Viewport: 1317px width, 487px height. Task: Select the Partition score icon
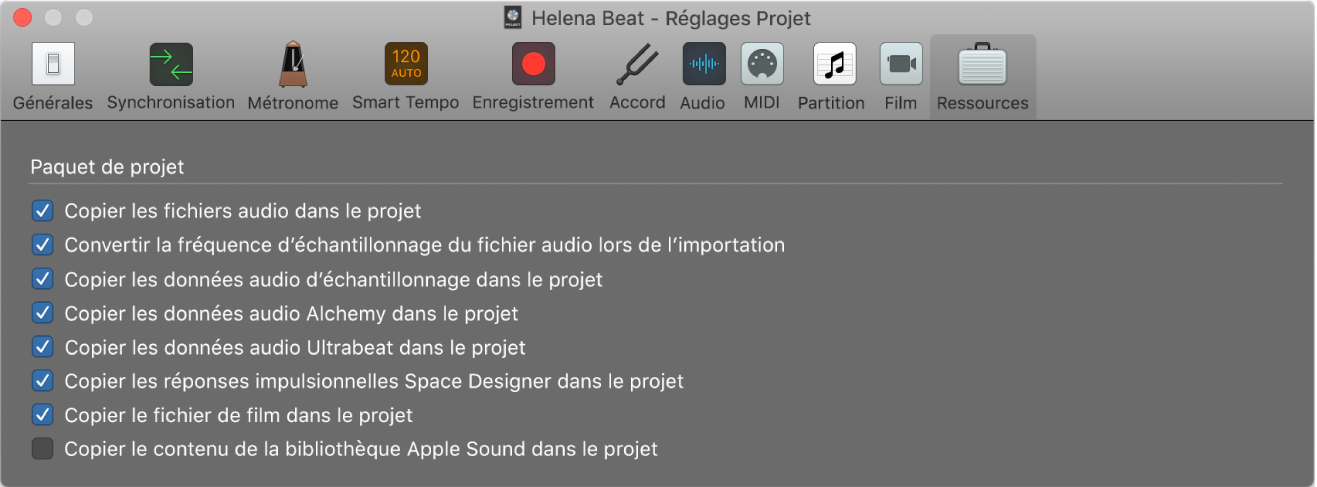831,65
